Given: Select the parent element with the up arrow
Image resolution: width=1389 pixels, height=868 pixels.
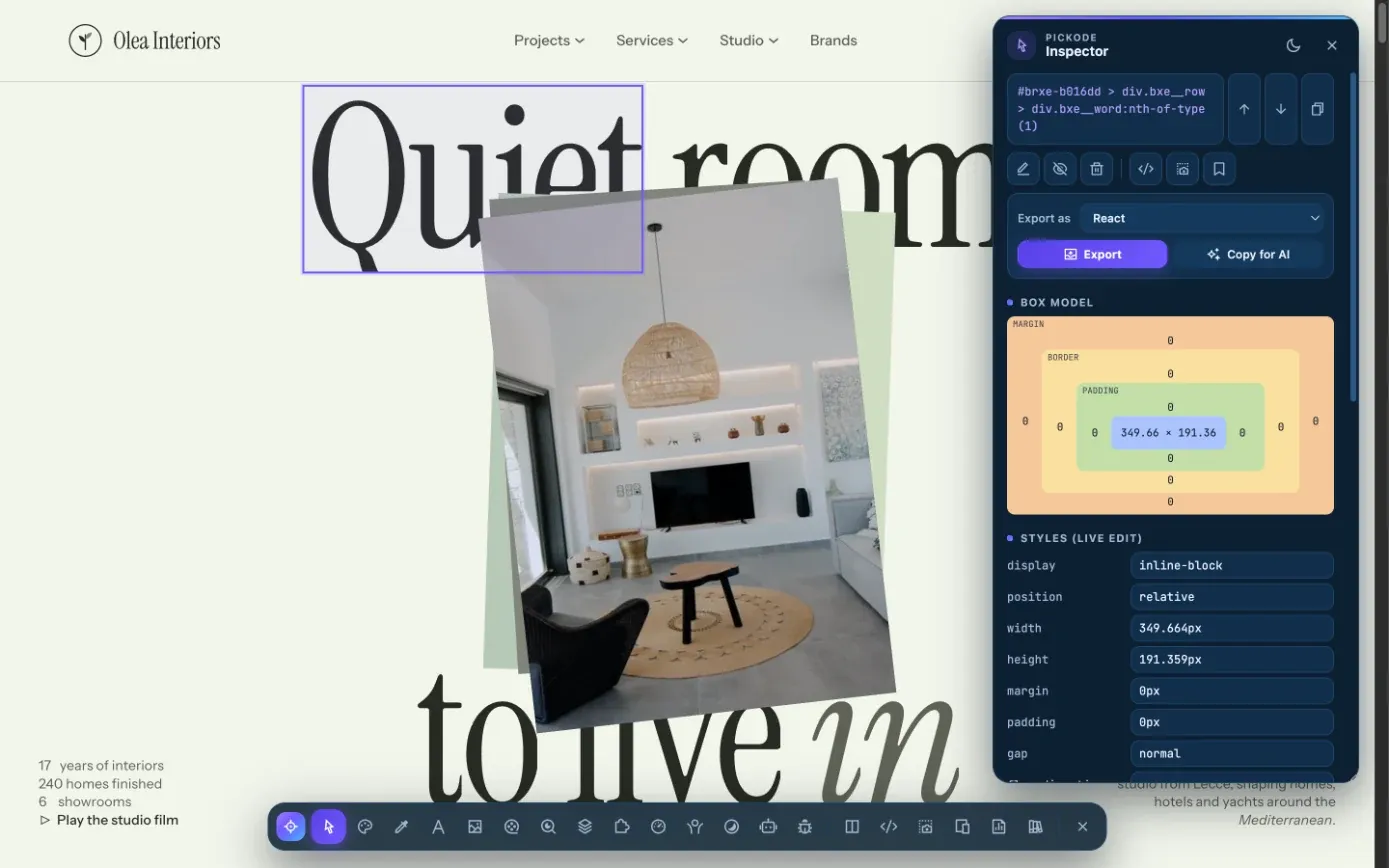Looking at the screenshot, I should point(1244,109).
